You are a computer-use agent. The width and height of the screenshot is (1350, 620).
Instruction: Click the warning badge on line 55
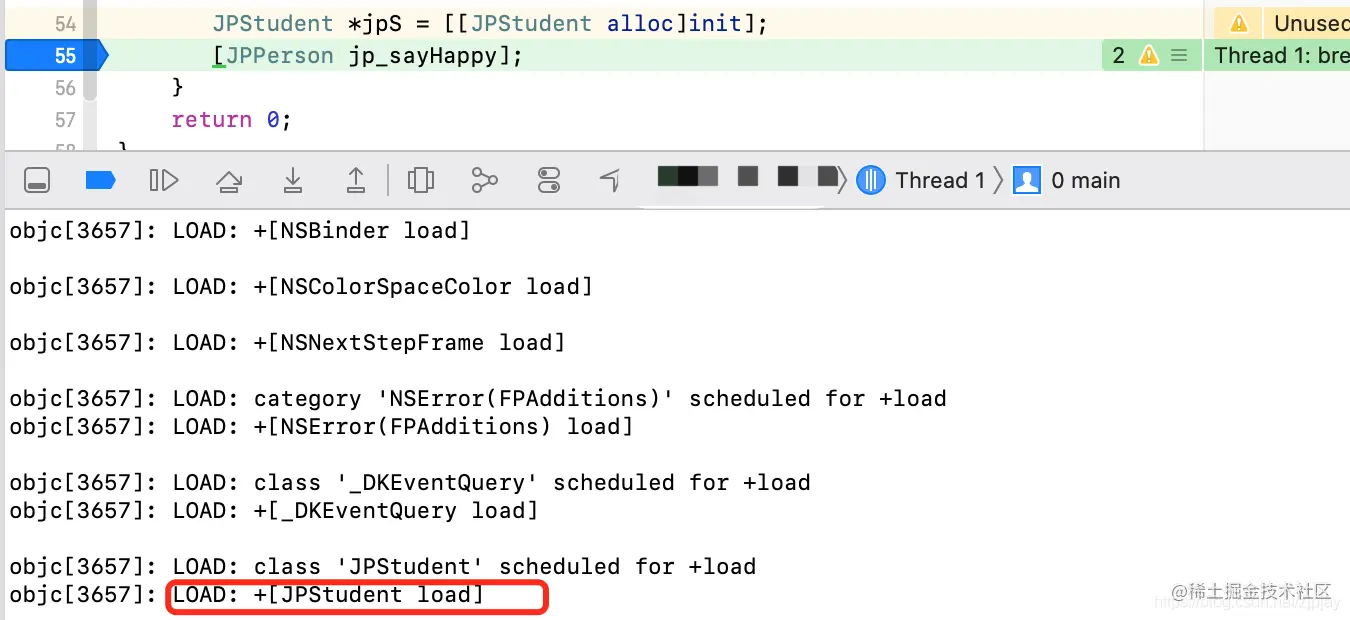(x=1148, y=55)
